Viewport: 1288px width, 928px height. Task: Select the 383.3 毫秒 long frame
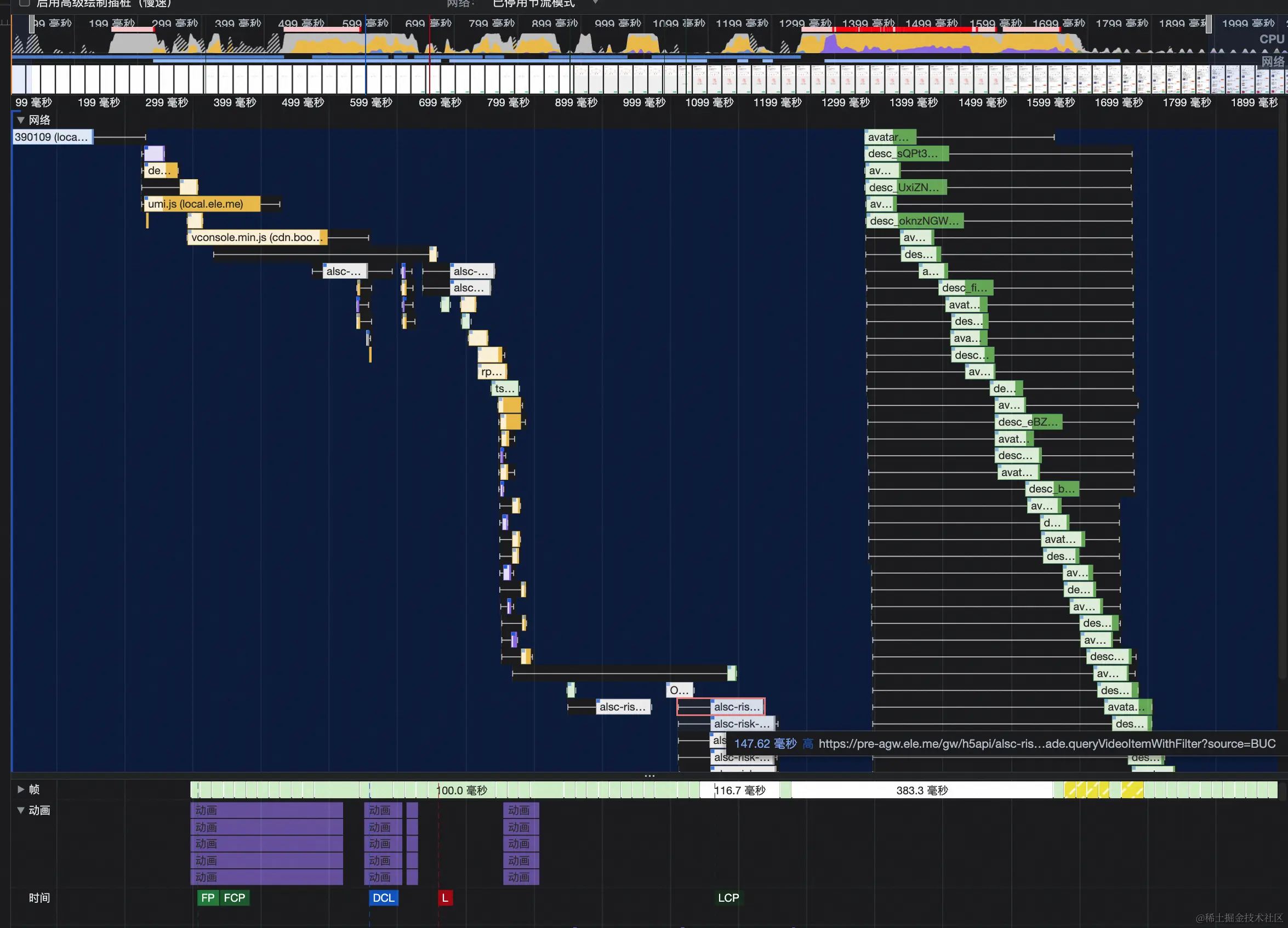(x=921, y=790)
